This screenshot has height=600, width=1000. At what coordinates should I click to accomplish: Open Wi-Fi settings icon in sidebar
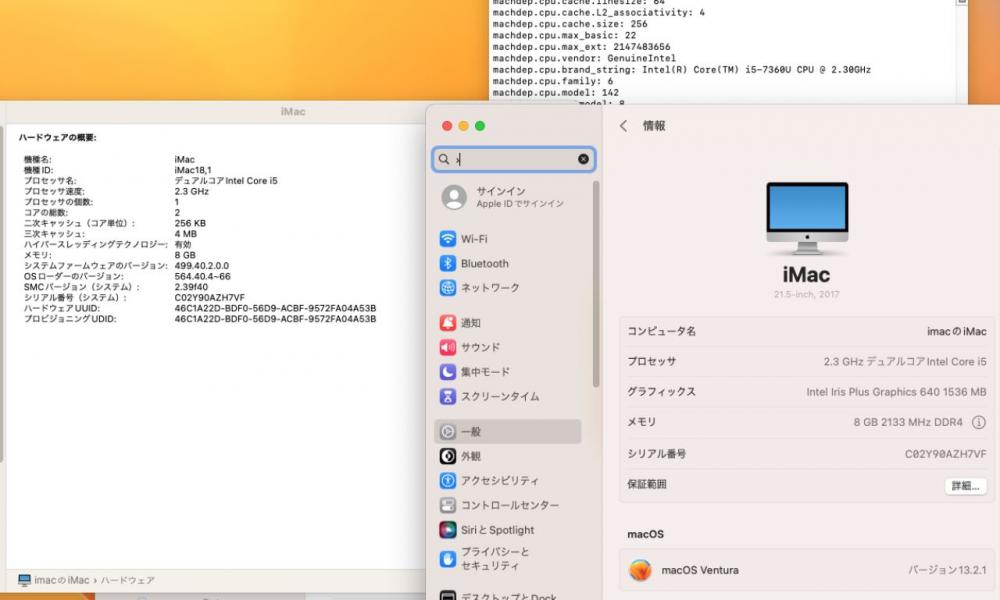448,239
